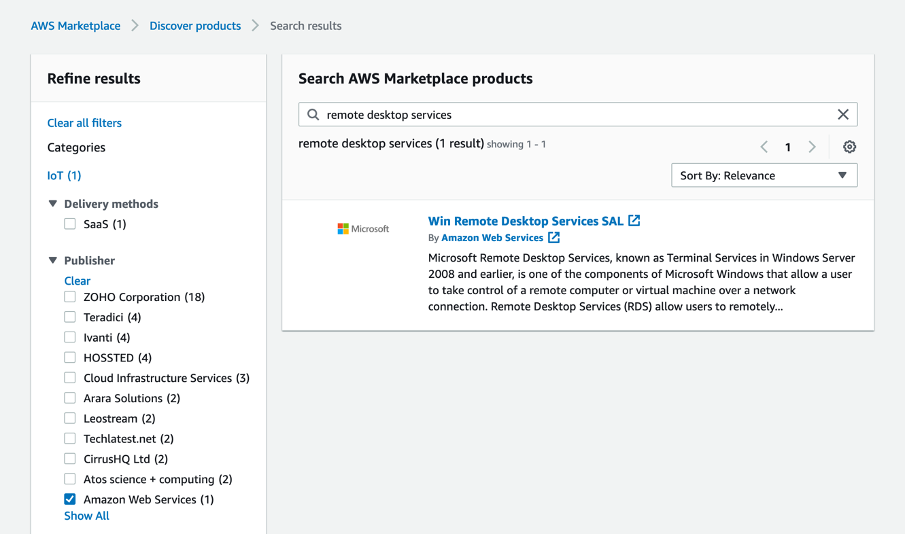Click Show All publishers link
This screenshot has width=906, height=535.
click(87, 516)
